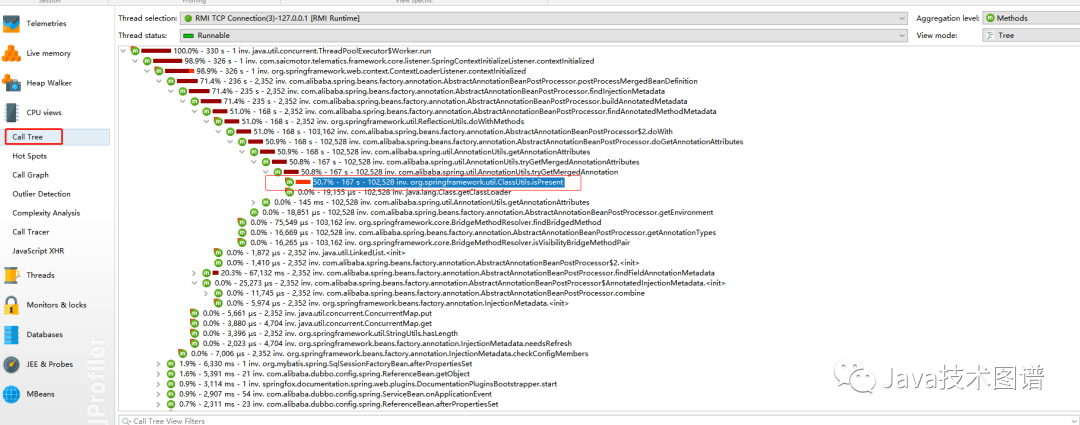Click the Tree view mode icon
The image size is (1080, 425).
990,35
